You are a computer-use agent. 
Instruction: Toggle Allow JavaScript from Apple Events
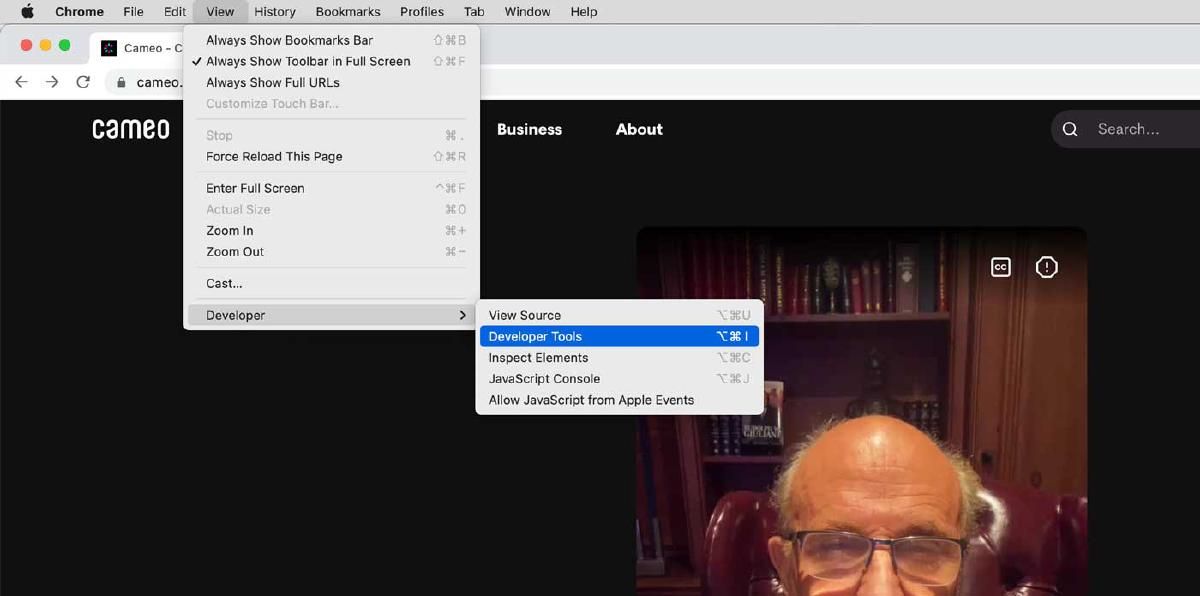point(619,400)
